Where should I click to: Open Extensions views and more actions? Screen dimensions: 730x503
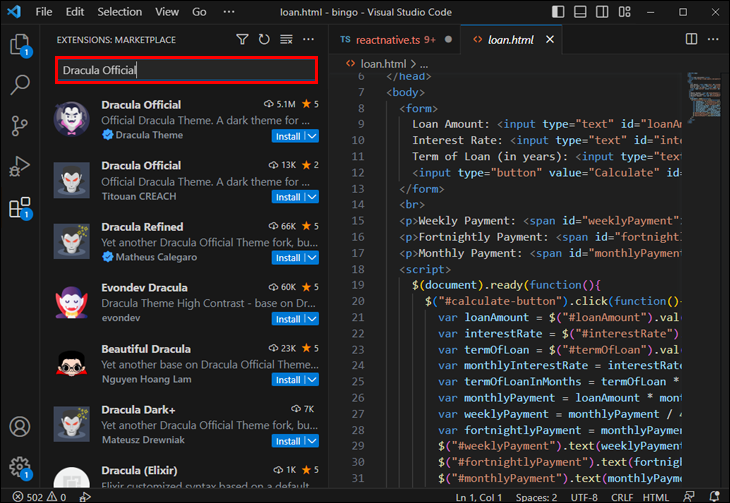coord(308,40)
